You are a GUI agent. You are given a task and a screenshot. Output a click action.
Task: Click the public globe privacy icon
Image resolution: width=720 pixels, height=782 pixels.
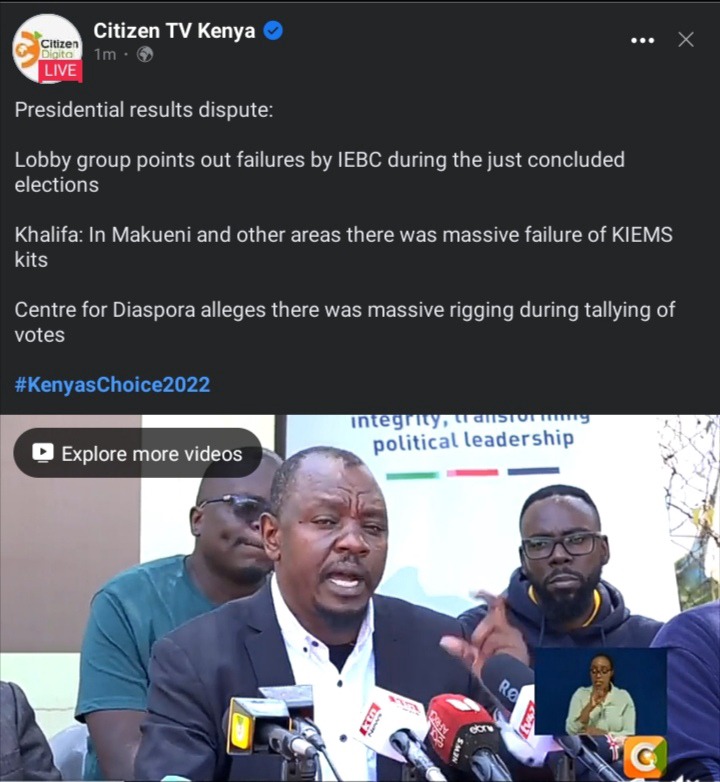point(145,54)
